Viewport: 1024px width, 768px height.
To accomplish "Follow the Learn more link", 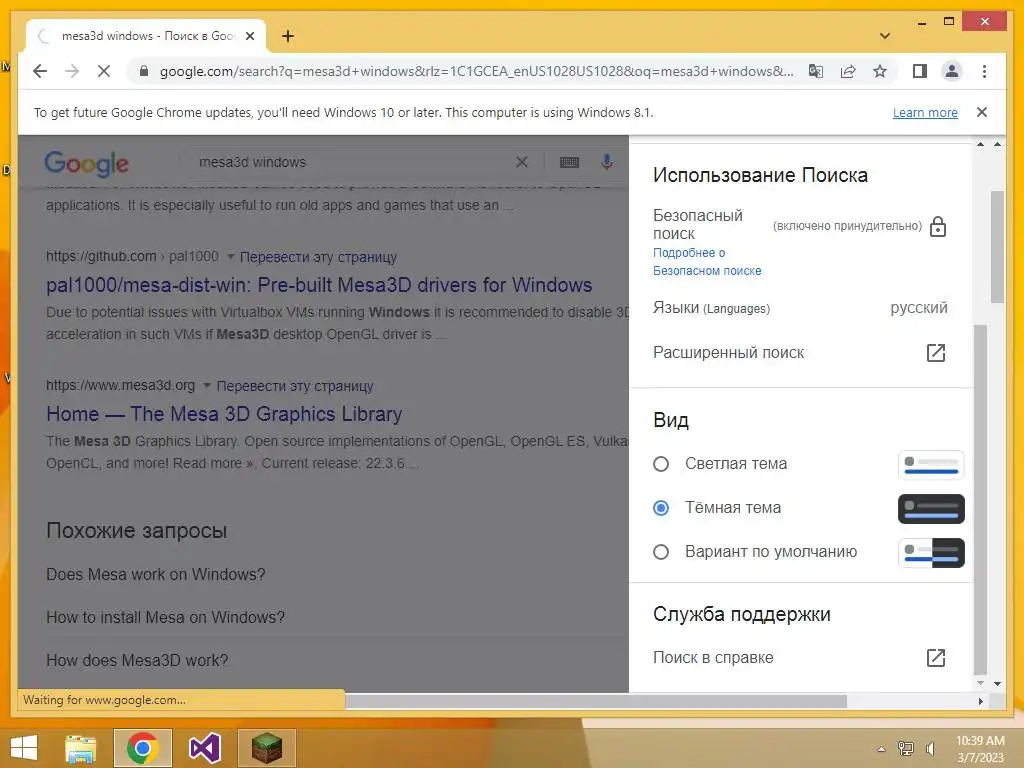I will point(925,112).
